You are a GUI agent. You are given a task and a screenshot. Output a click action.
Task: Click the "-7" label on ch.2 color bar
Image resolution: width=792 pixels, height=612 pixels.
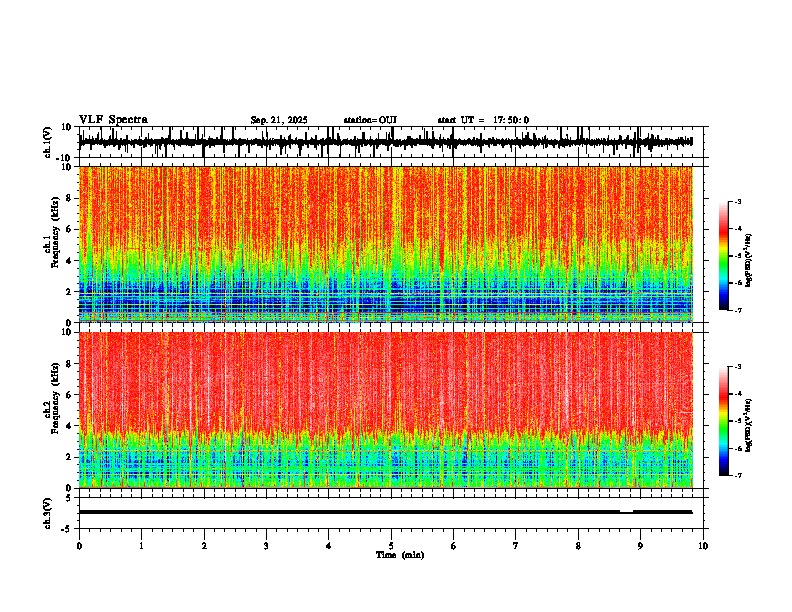(738, 475)
